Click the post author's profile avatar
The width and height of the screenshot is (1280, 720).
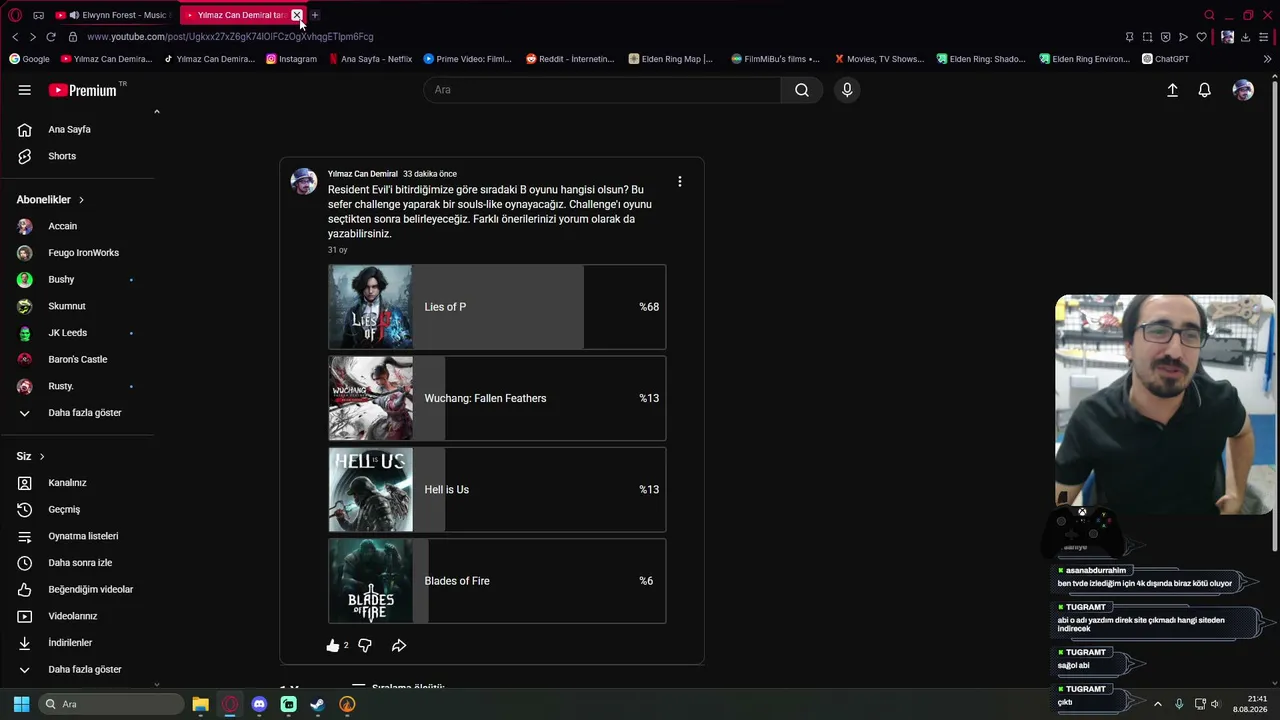pyautogui.click(x=304, y=181)
